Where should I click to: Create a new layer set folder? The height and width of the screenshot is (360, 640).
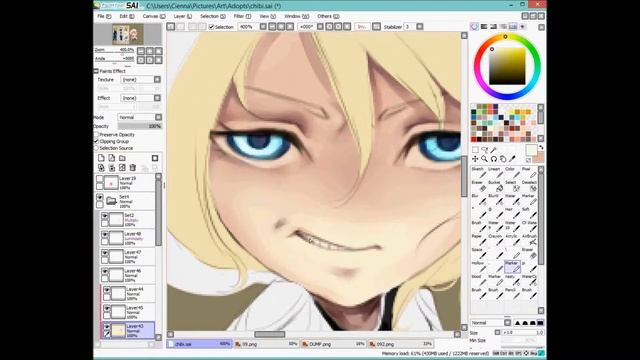[x=122, y=158]
